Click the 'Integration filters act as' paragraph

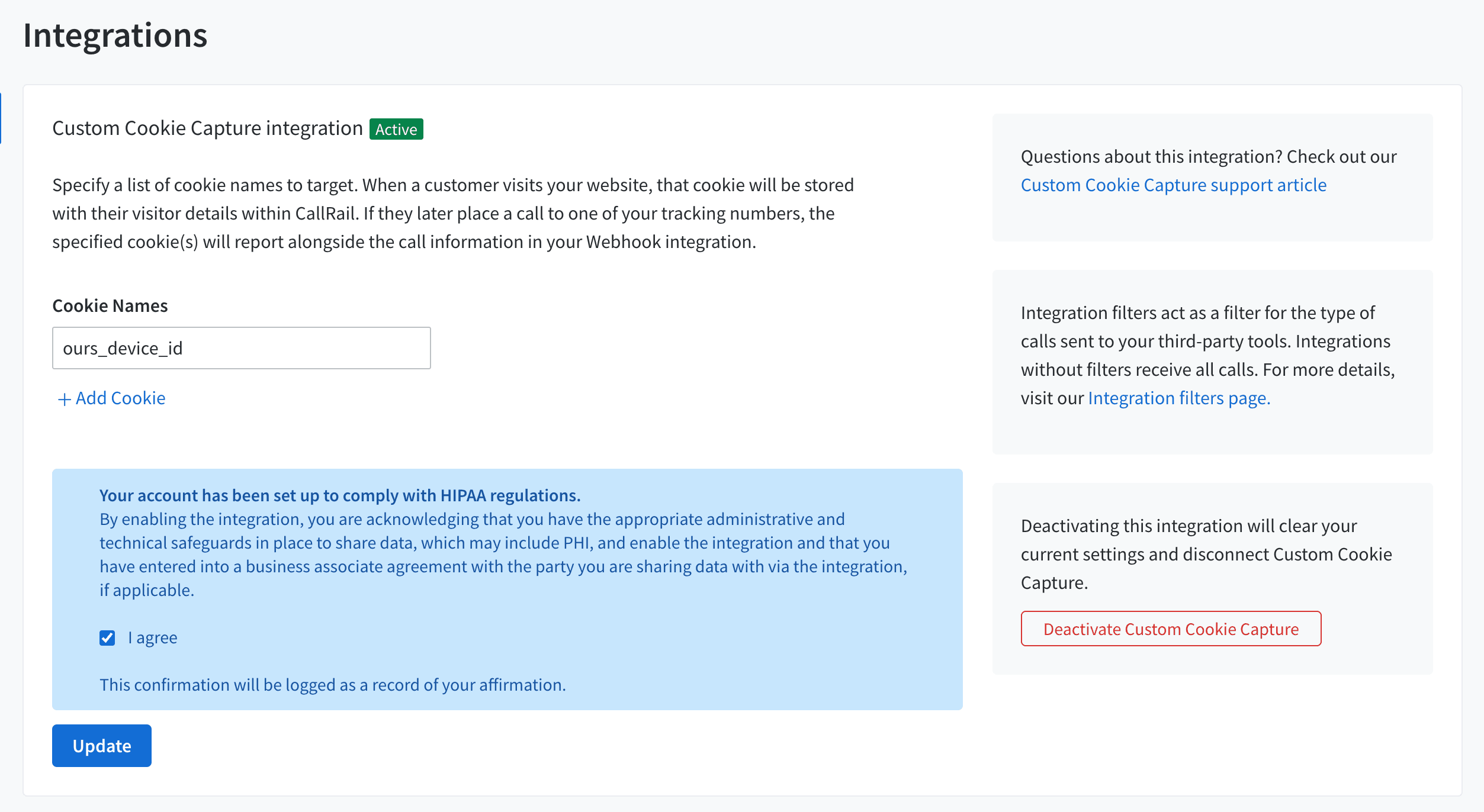coord(1207,341)
